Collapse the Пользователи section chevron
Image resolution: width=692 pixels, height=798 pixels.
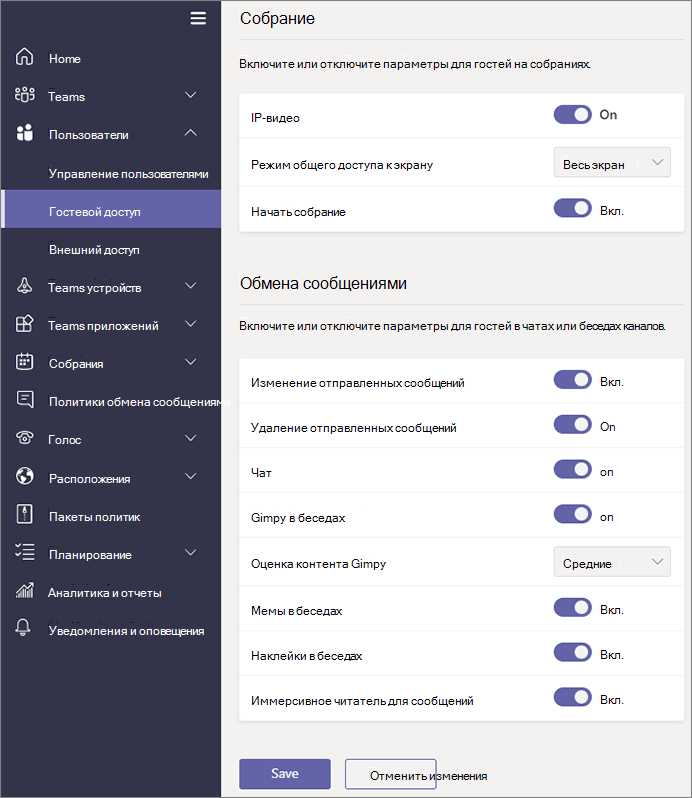191,134
